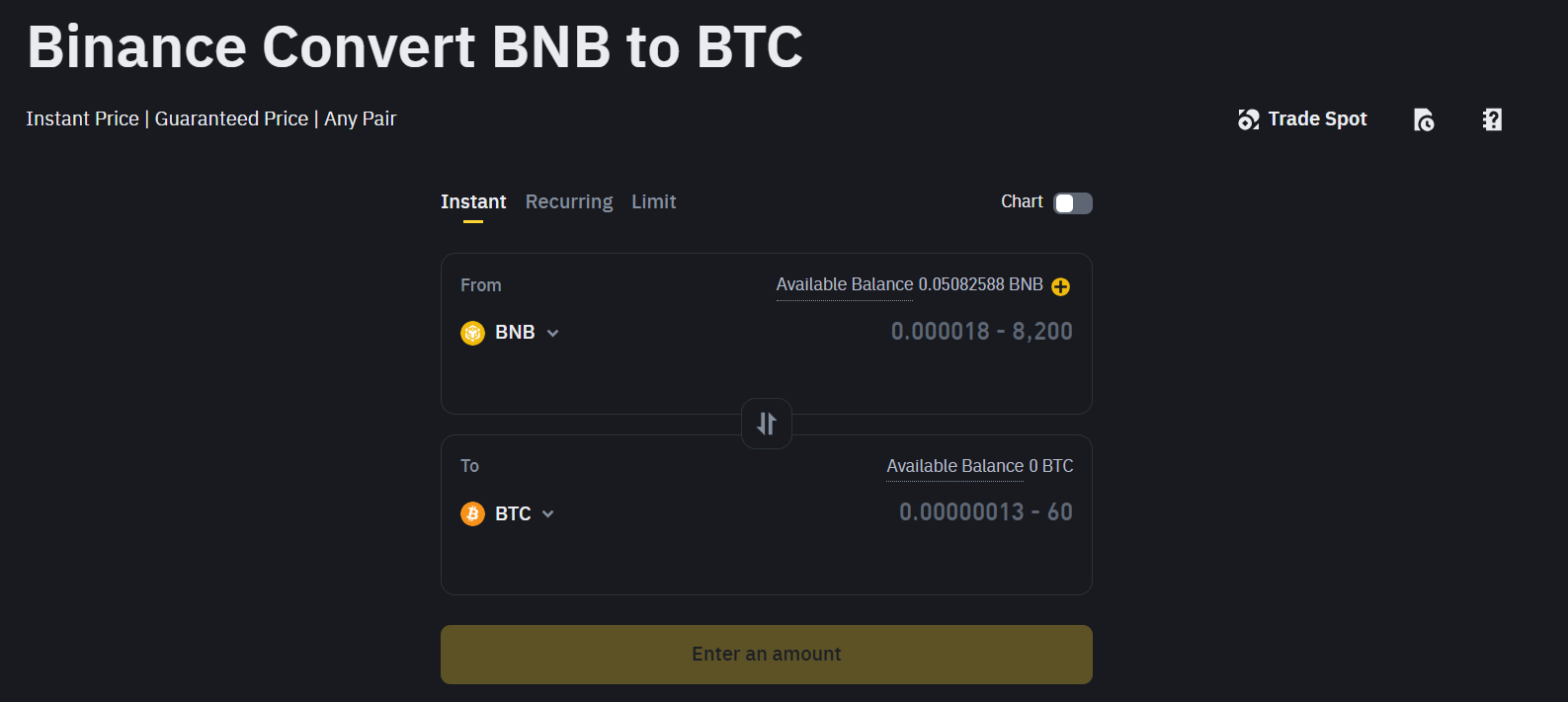The width and height of the screenshot is (1568, 702).
Task: Click the yellow plus deposit icon
Action: click(1061, 286)
